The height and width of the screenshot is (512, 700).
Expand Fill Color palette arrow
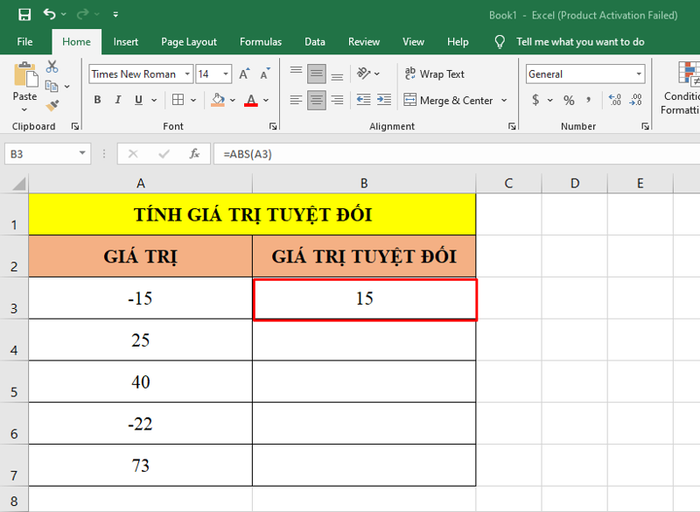[x=233, y=100]
